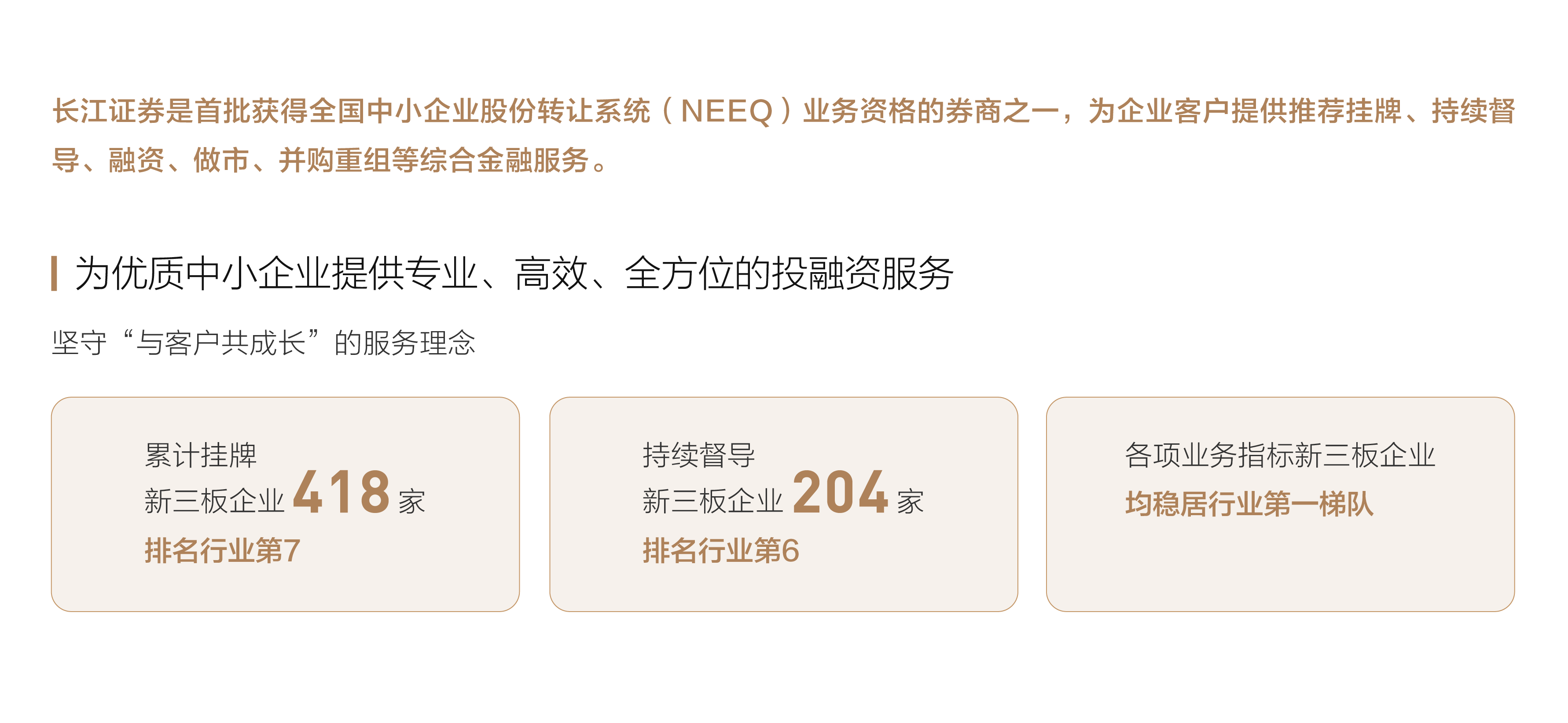The width and height of the screenshot is (1568, 723).
Task: Click the subtitle 坚守“与客户共成长”的服务理念
Action: 263,342
